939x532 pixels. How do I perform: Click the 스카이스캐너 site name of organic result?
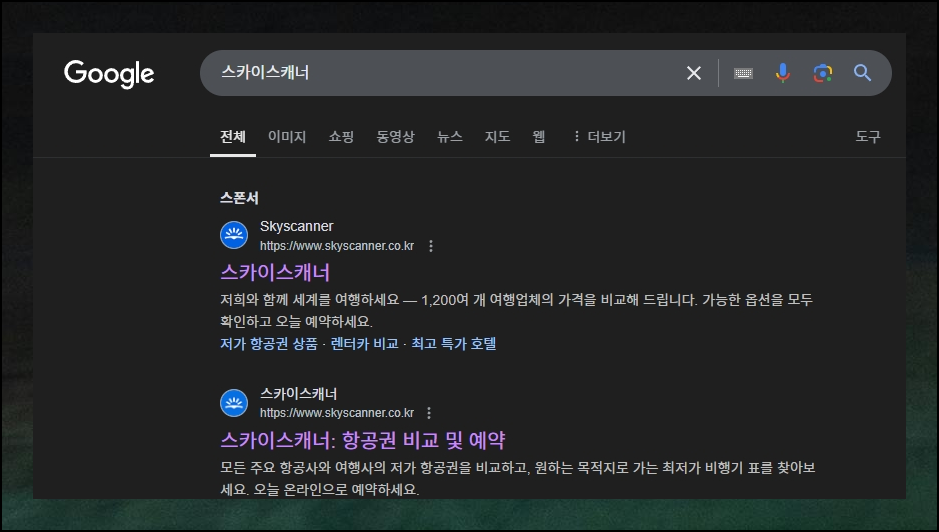[299, 394]
